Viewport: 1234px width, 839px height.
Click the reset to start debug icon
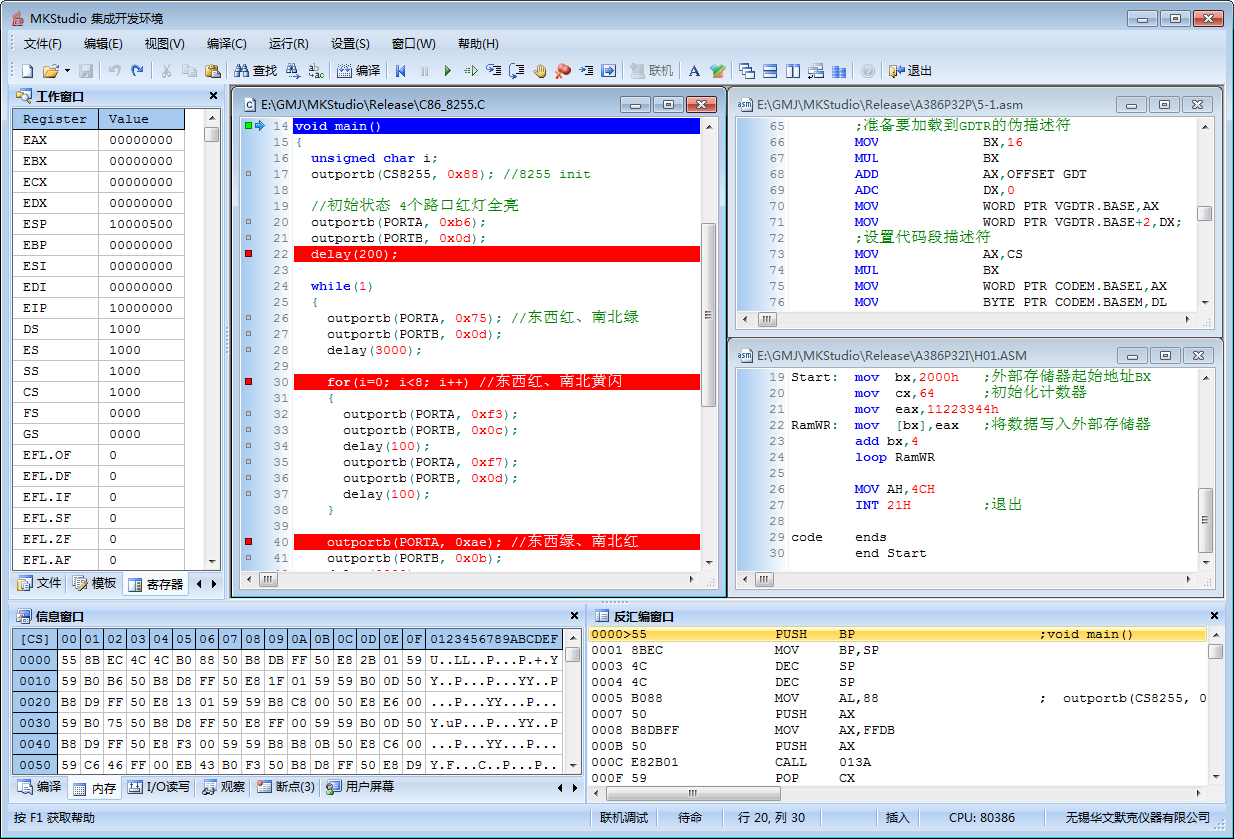(401, 71)
